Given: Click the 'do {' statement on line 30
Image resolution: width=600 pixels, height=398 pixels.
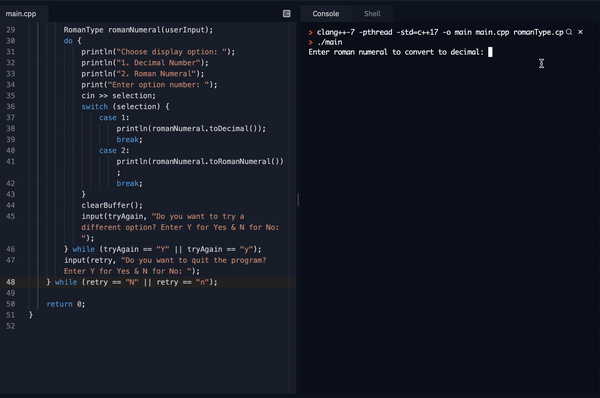Looking at the screenshot, I should [x=73, y=41].
